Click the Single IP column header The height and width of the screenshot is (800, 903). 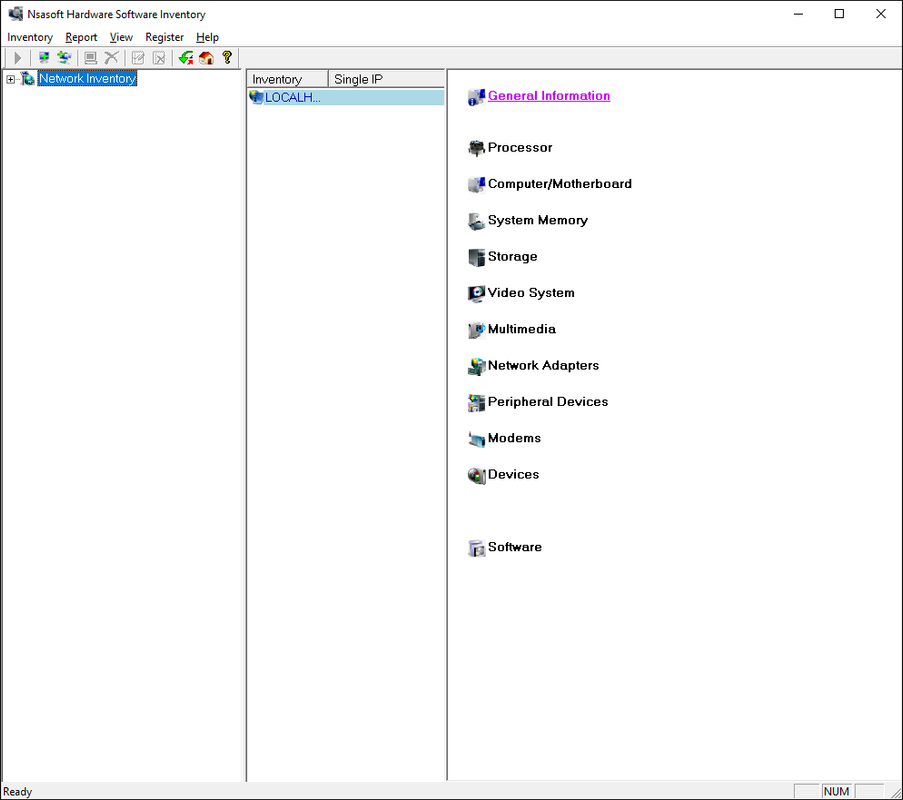386,79
